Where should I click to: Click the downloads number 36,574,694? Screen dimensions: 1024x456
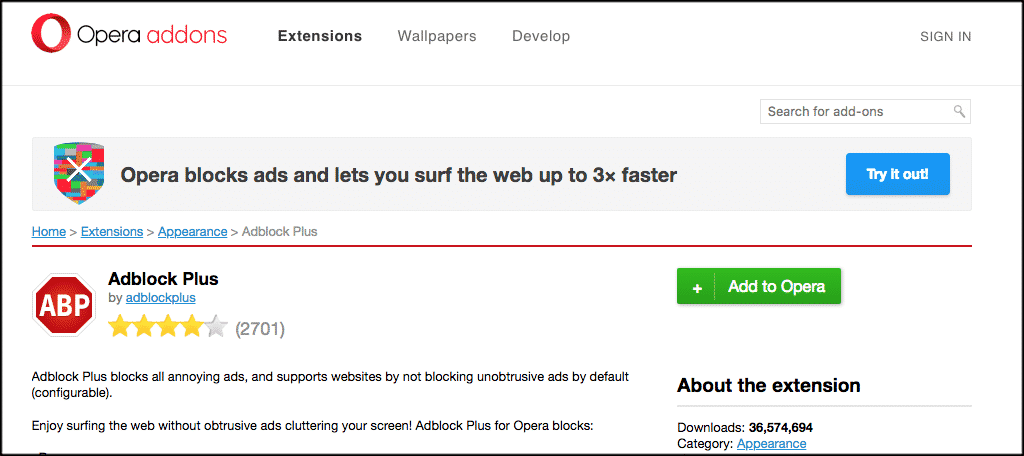780,429
